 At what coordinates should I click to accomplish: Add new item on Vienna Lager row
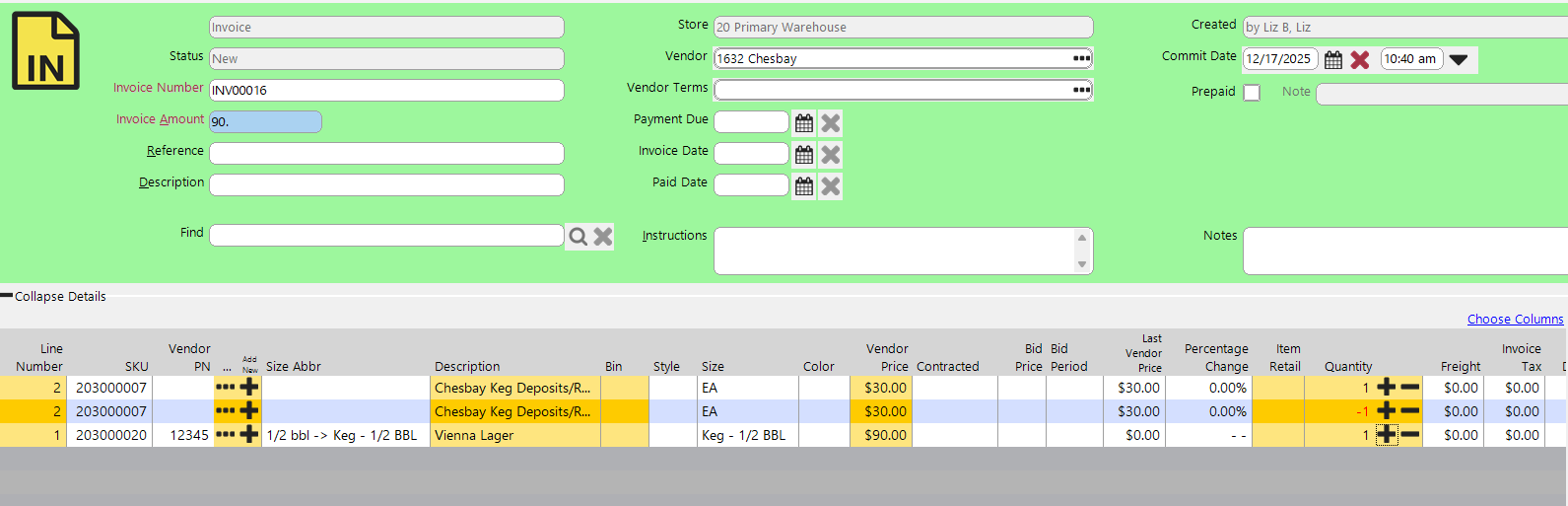pos(249,435)
